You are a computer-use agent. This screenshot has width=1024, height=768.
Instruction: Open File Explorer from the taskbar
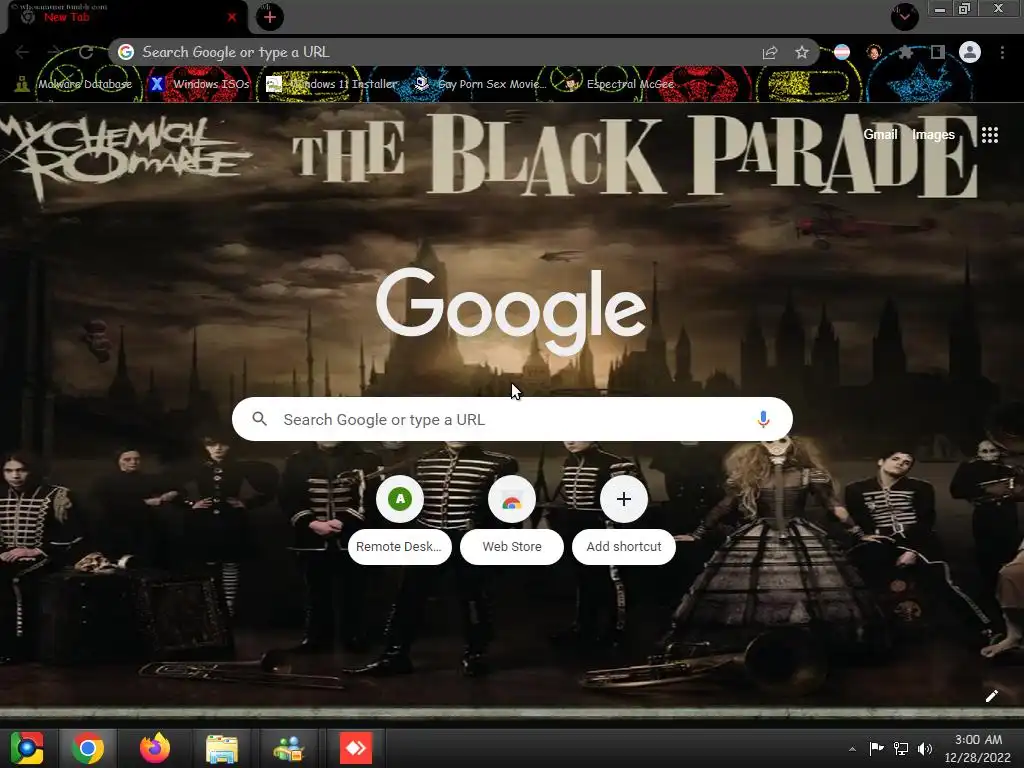coord(222,748)
